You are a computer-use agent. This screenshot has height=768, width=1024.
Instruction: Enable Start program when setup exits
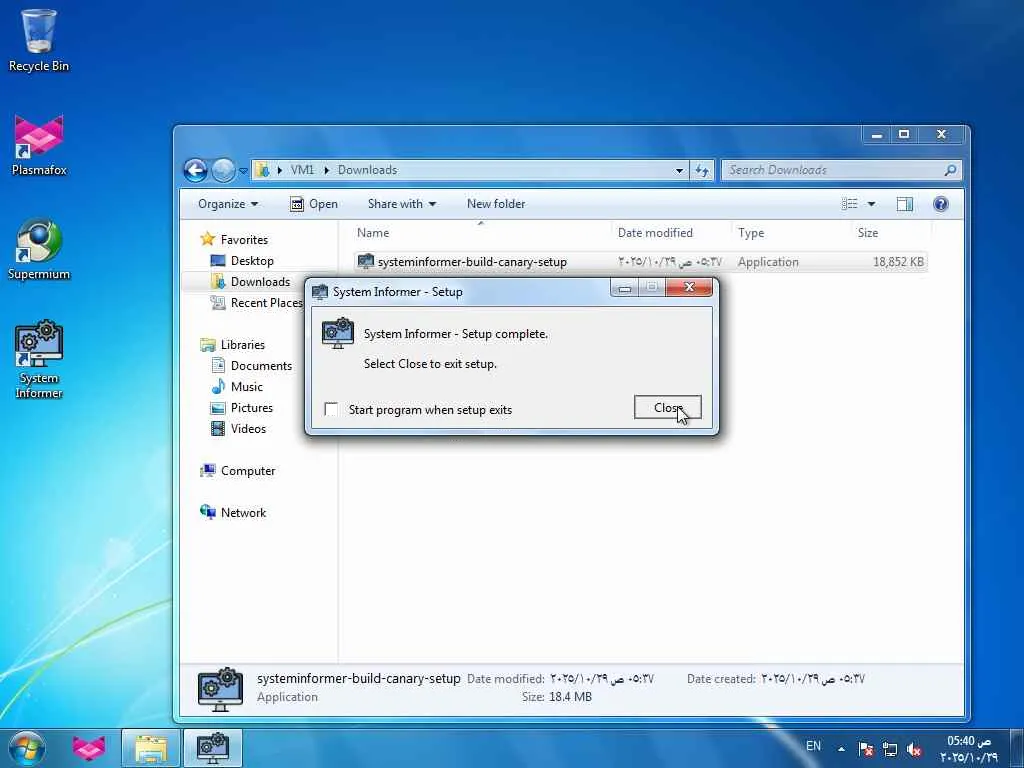[x=331, y=409]
